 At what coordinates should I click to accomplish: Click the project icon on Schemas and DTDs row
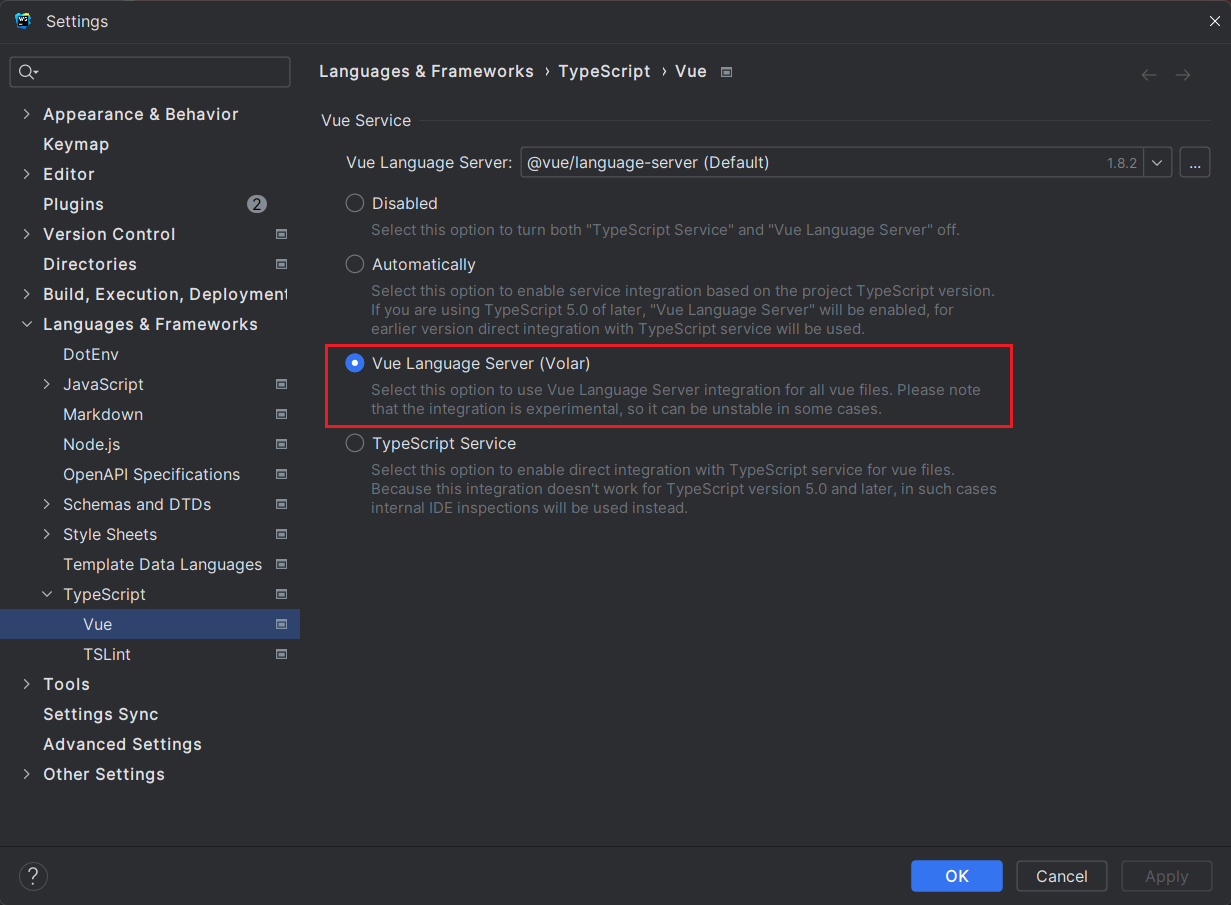[281, 504]
